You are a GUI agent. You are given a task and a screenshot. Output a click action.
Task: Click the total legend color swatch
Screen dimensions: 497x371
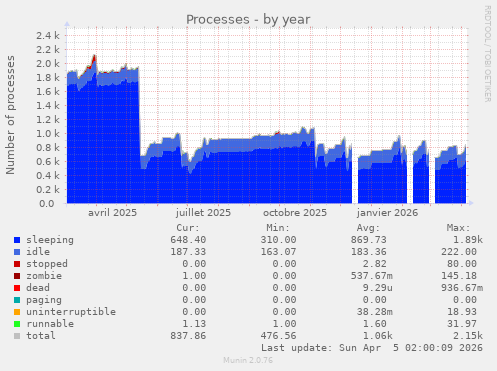coord(17,336)
